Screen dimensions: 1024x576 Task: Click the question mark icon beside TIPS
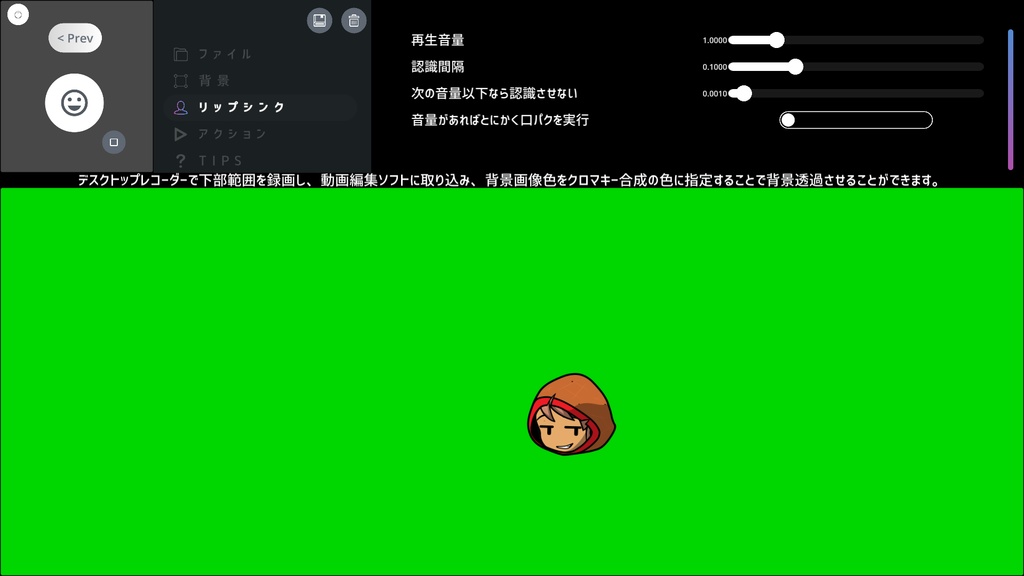click(181, 160)
